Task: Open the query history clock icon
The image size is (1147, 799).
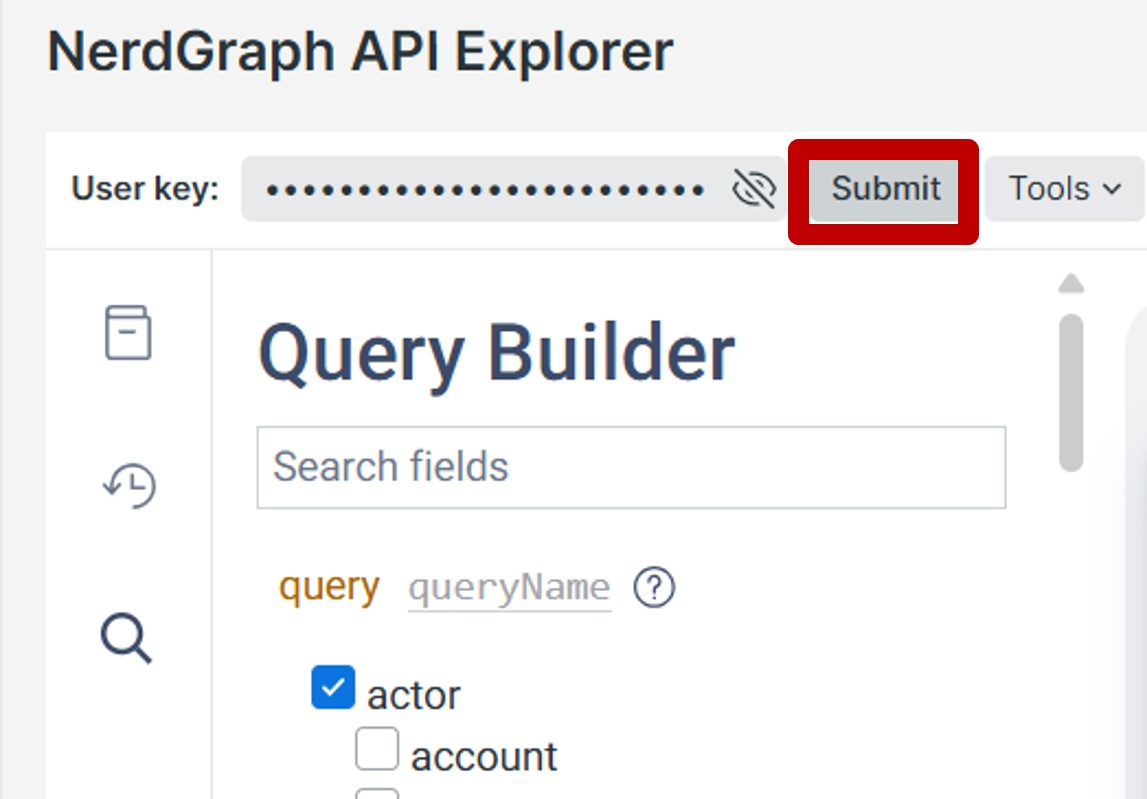Action: pyautogui.click(x=130, y=486)
